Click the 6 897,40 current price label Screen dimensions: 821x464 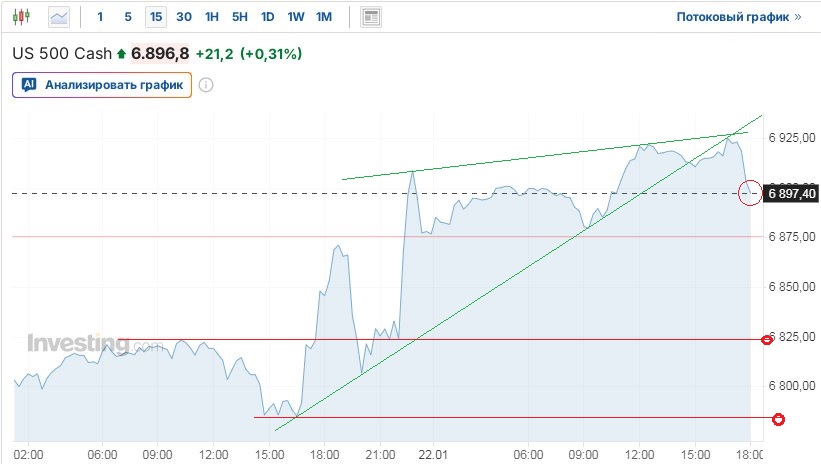791,193
